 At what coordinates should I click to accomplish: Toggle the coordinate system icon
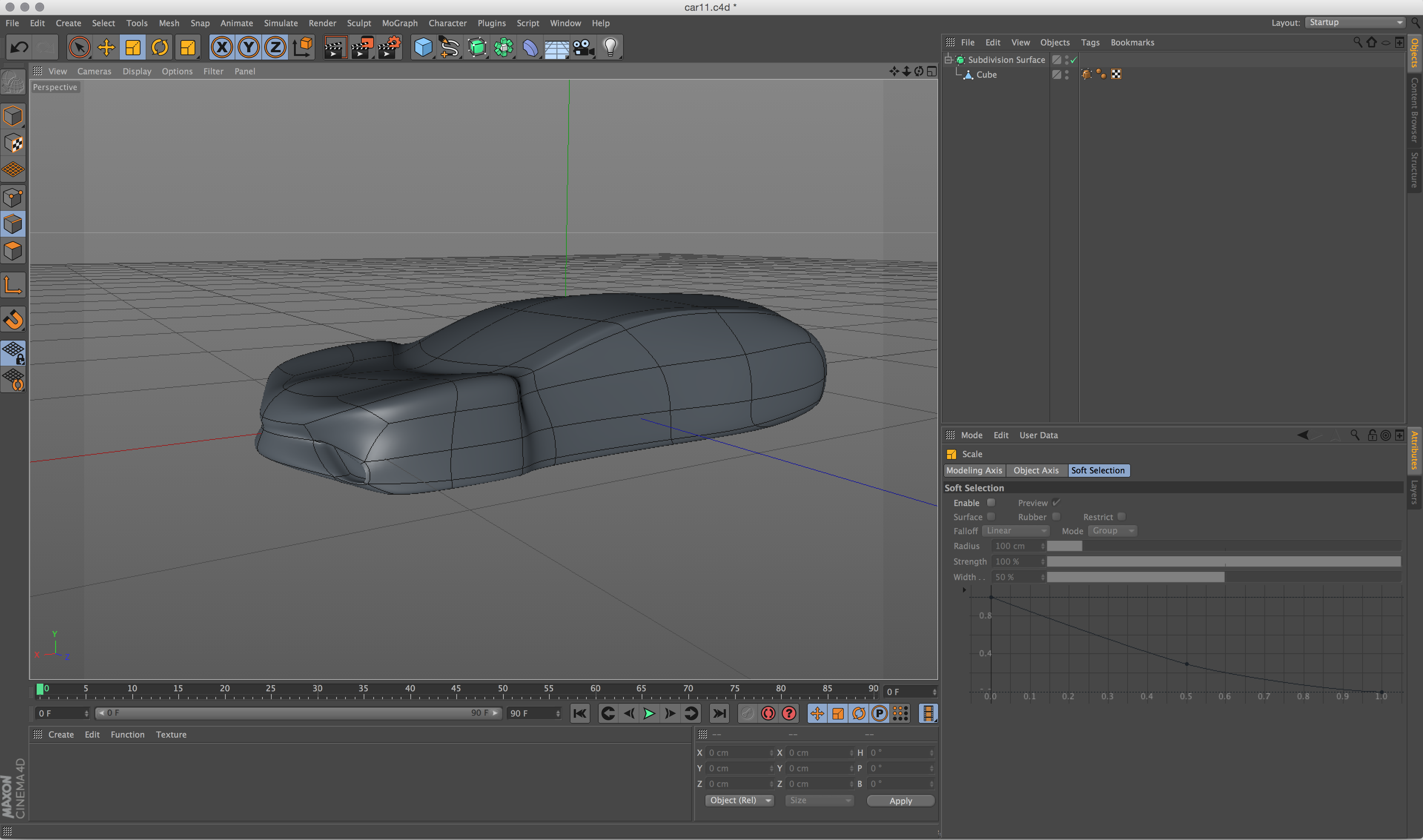pos(302,47)
